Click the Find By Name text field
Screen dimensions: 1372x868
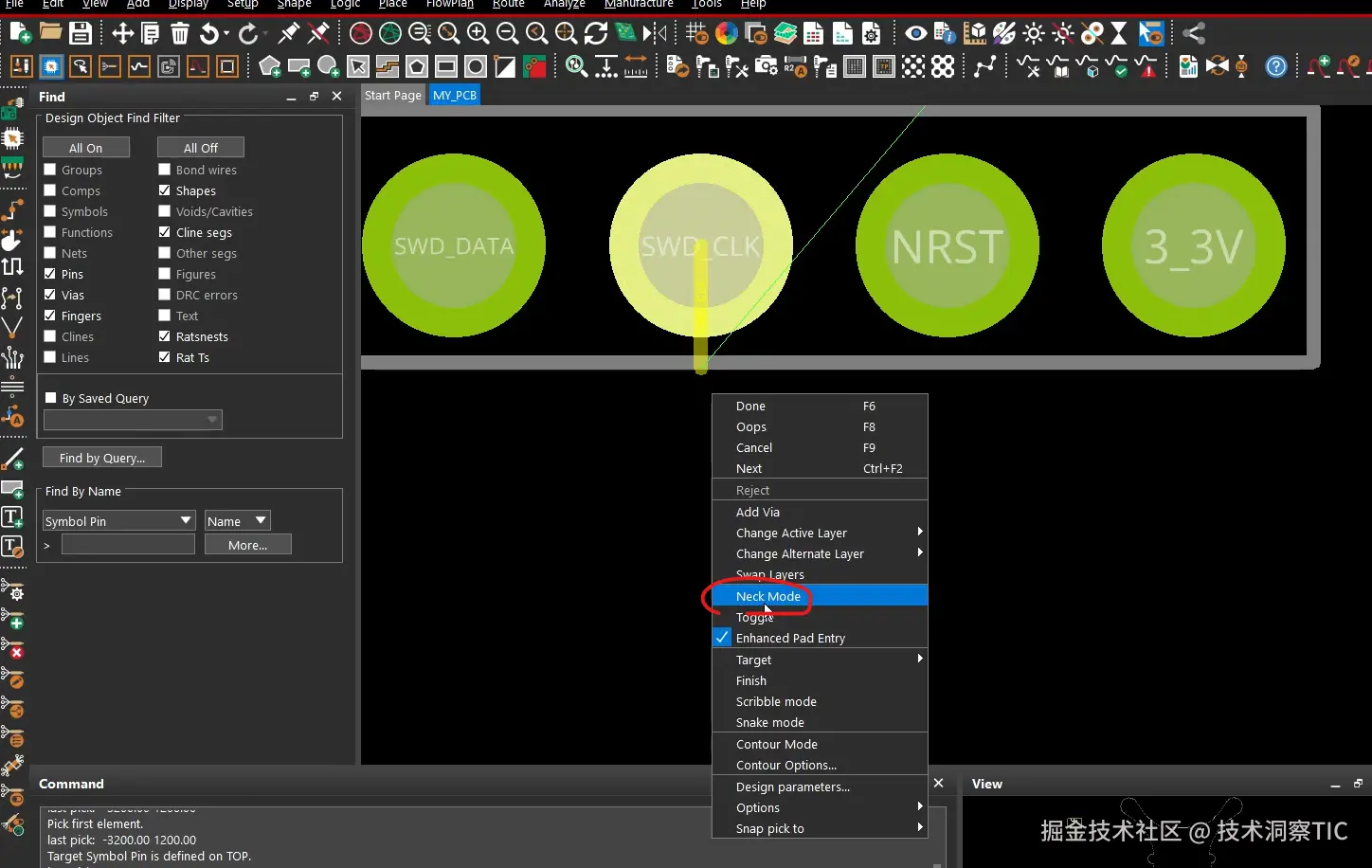click(128, 545)
